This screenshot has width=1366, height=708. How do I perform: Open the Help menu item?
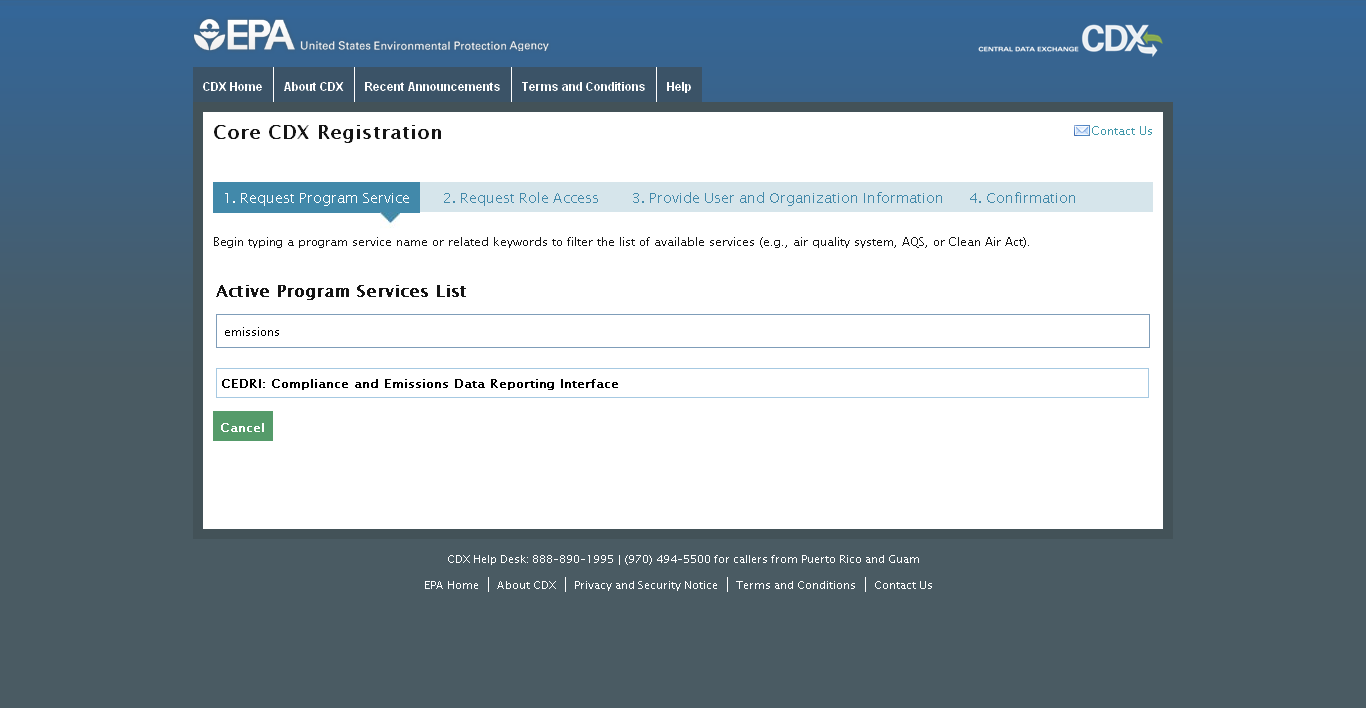click(678, 86)
